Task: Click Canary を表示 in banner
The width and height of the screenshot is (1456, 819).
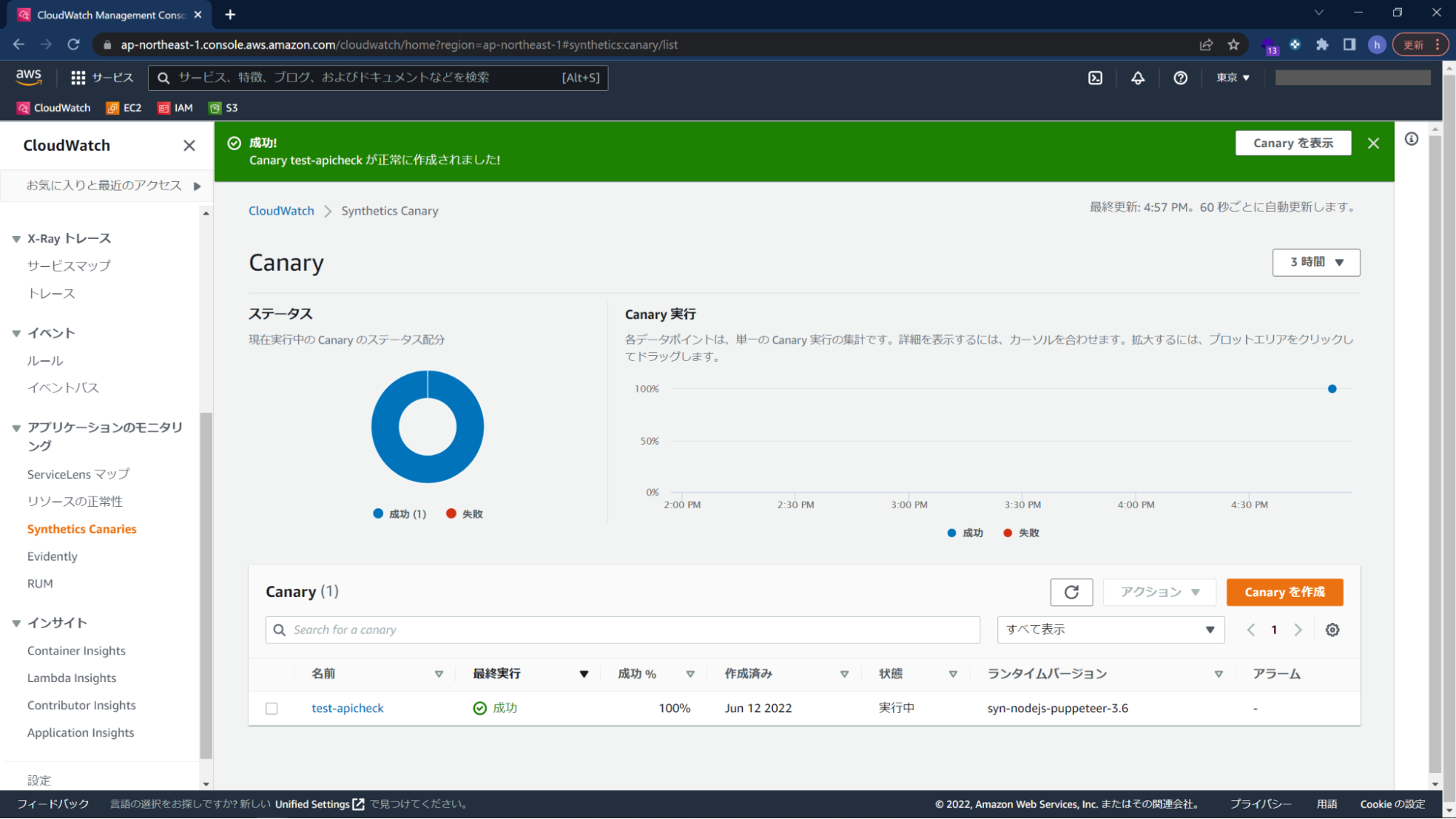Action: (x=1293, y=143)
